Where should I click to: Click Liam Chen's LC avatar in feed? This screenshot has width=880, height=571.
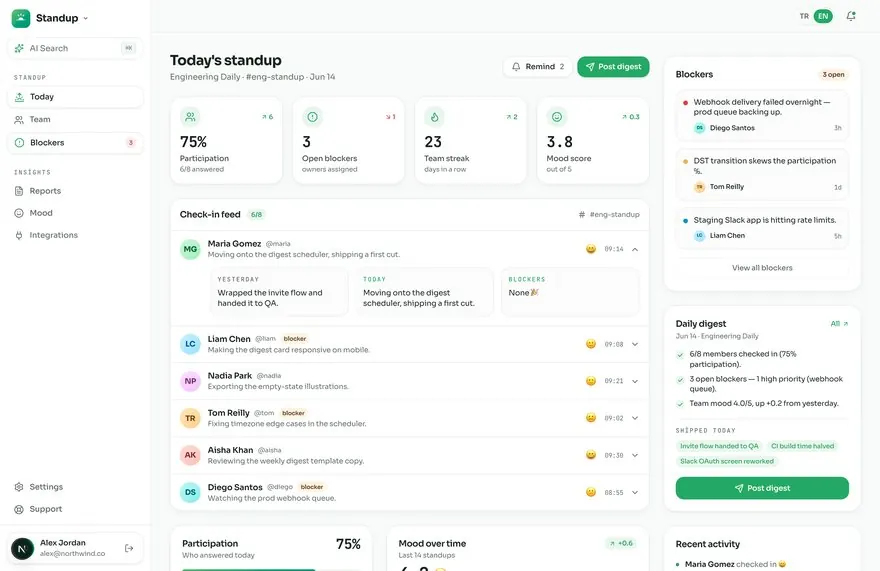point(190,344)
